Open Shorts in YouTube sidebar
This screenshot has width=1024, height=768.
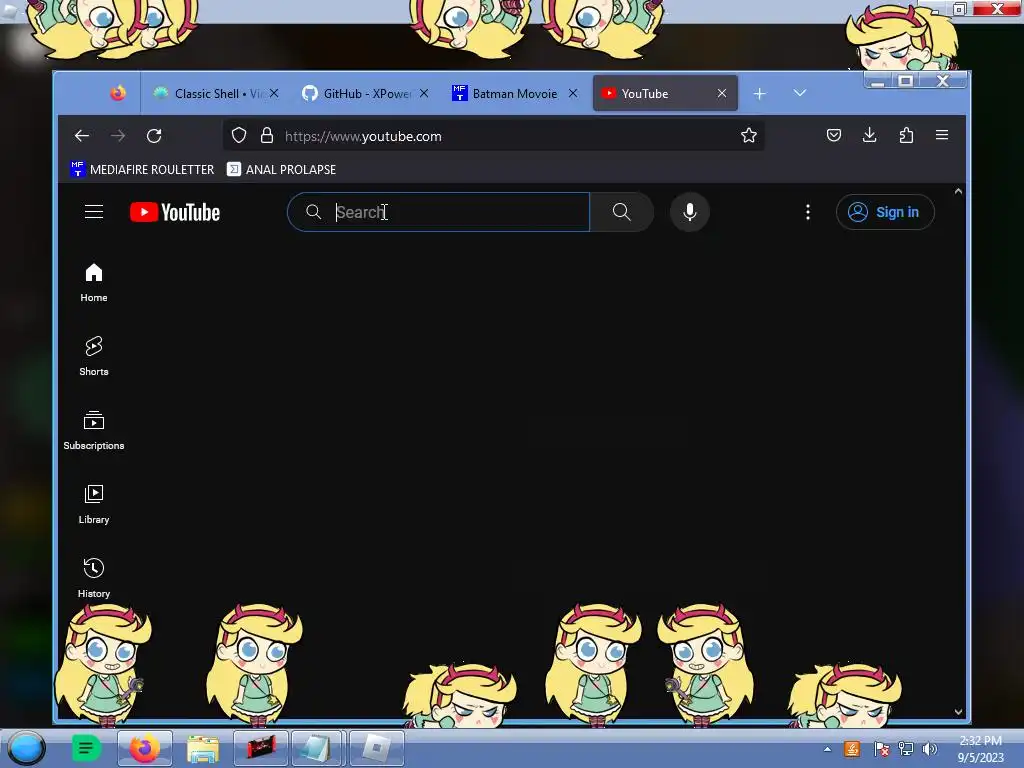(x=94, y=357)
